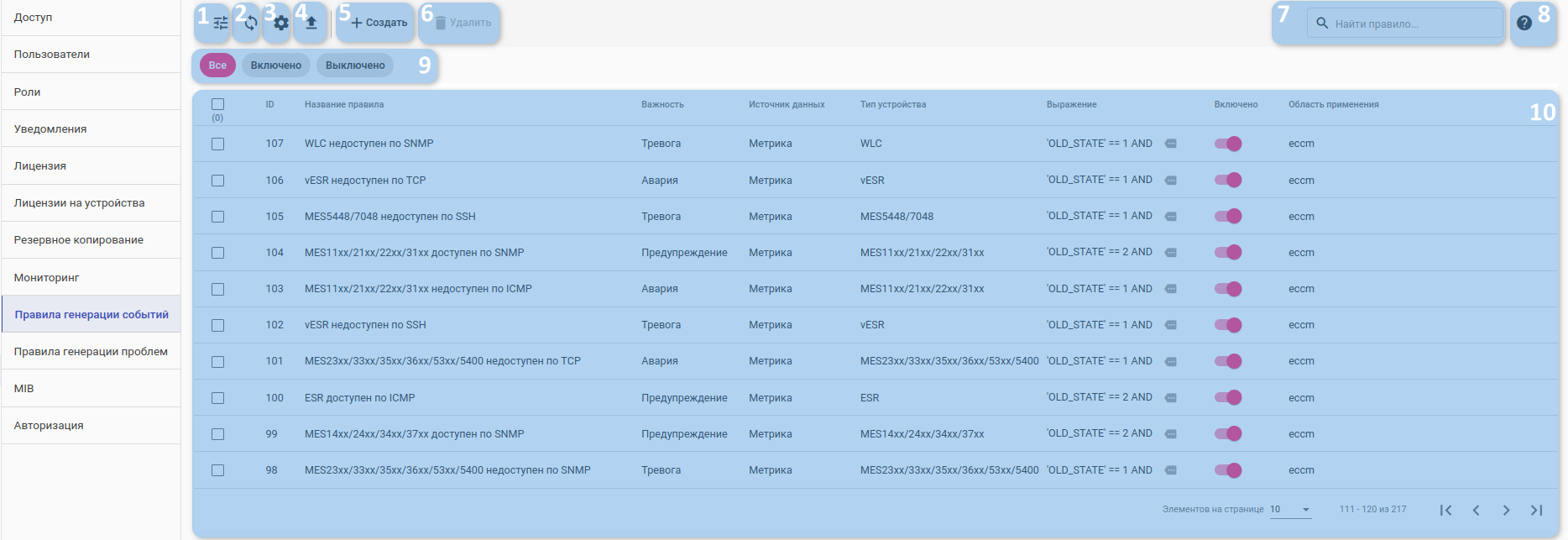Open Резервное копирование in sidebar

pyautogui.click(x=91, y=240)
